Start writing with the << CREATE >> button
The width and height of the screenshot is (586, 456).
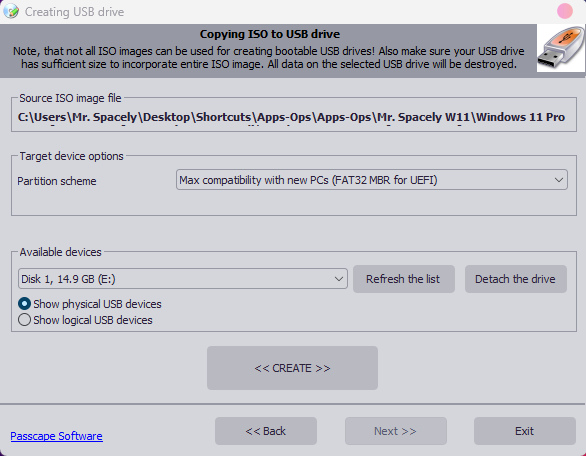[292, 368]
